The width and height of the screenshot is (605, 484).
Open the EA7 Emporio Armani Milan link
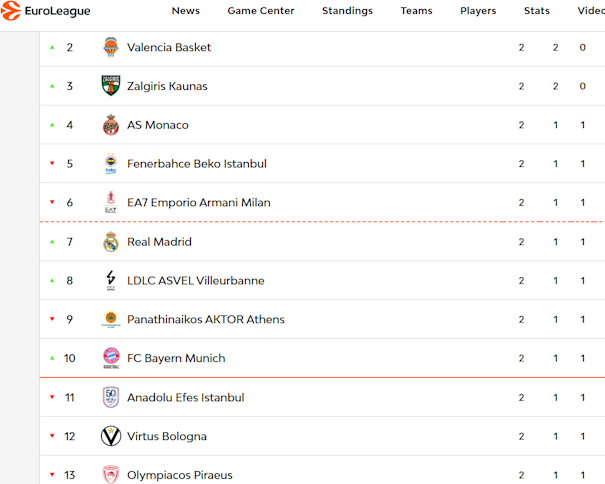(x=198, y=203)
